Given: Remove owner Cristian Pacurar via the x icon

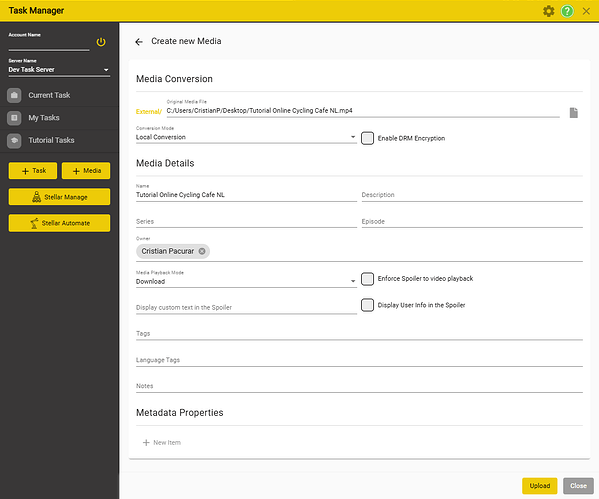Looking at the screenshot, I should (x=202, y=251).
